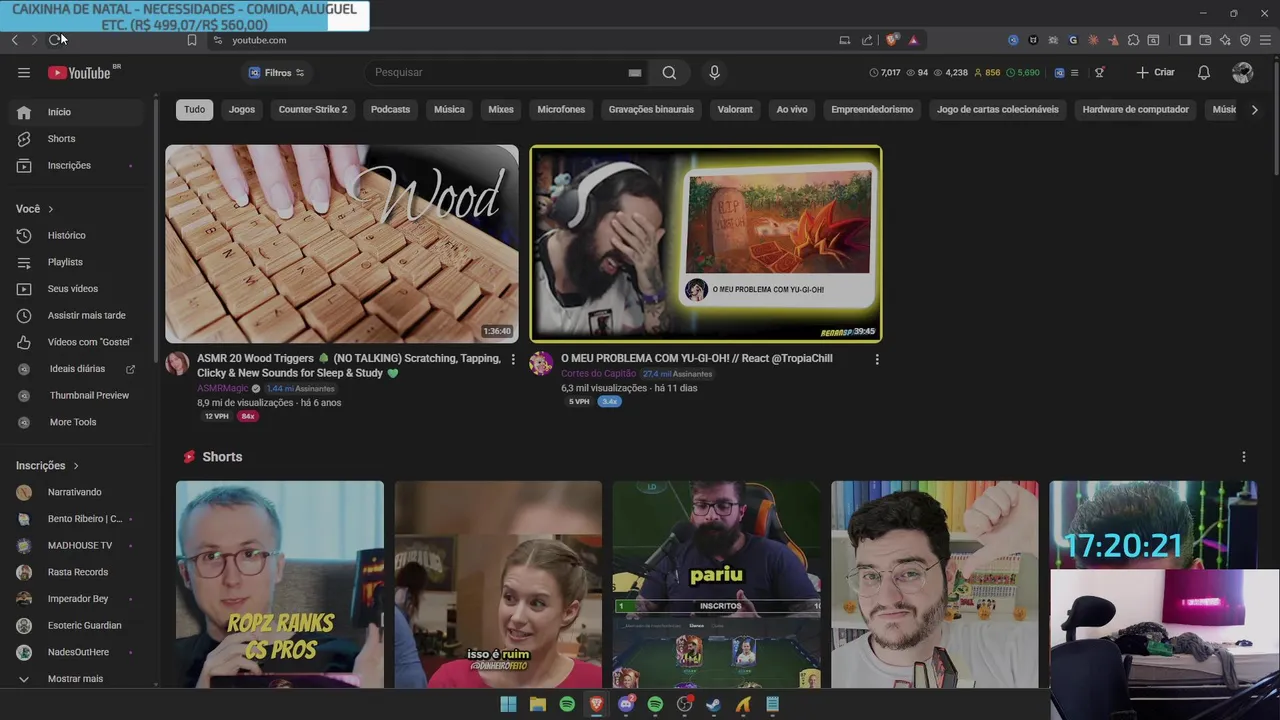
Task: Bookmark this page icon
Action: coord(192,40)
